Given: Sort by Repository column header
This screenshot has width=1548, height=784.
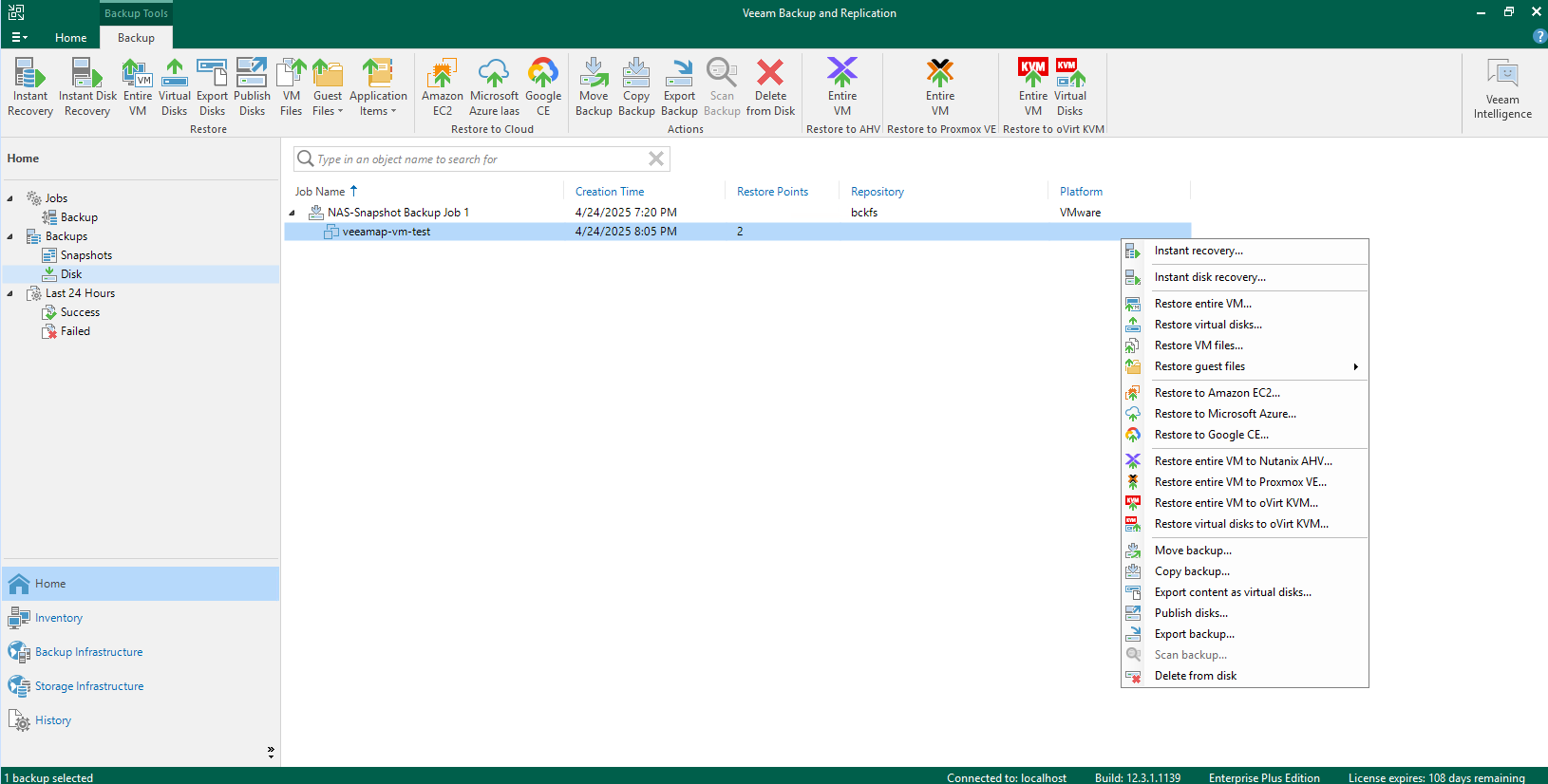Looking at the screenshot, I should point(877,191).
